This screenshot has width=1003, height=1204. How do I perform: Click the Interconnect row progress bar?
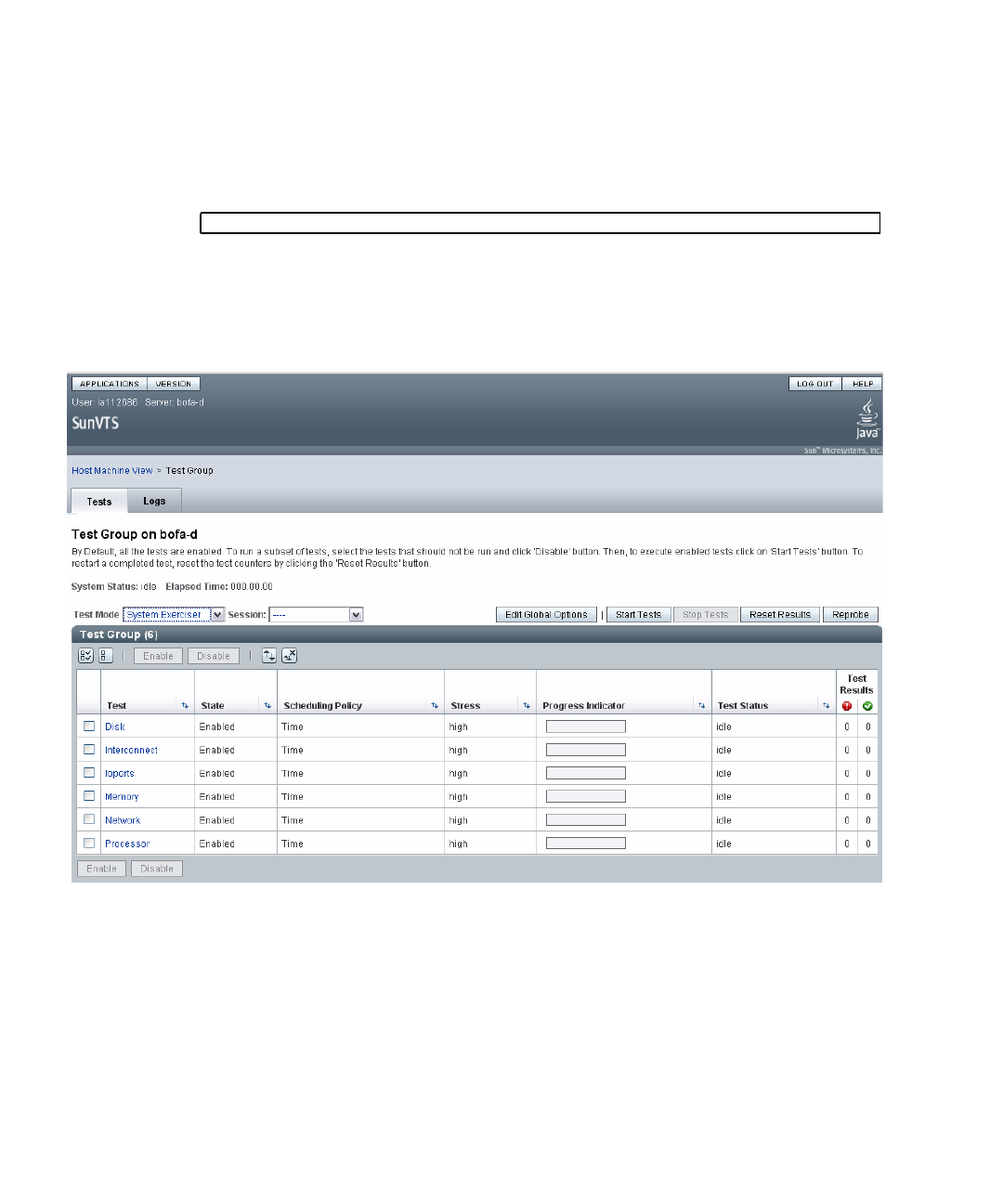point(586,750)
